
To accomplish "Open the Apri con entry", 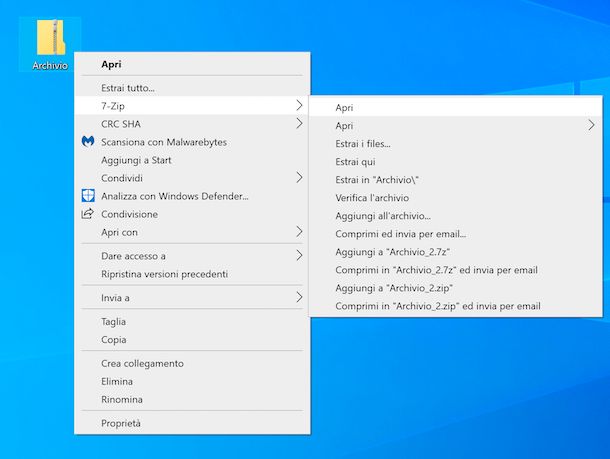I will pos(192,232).
